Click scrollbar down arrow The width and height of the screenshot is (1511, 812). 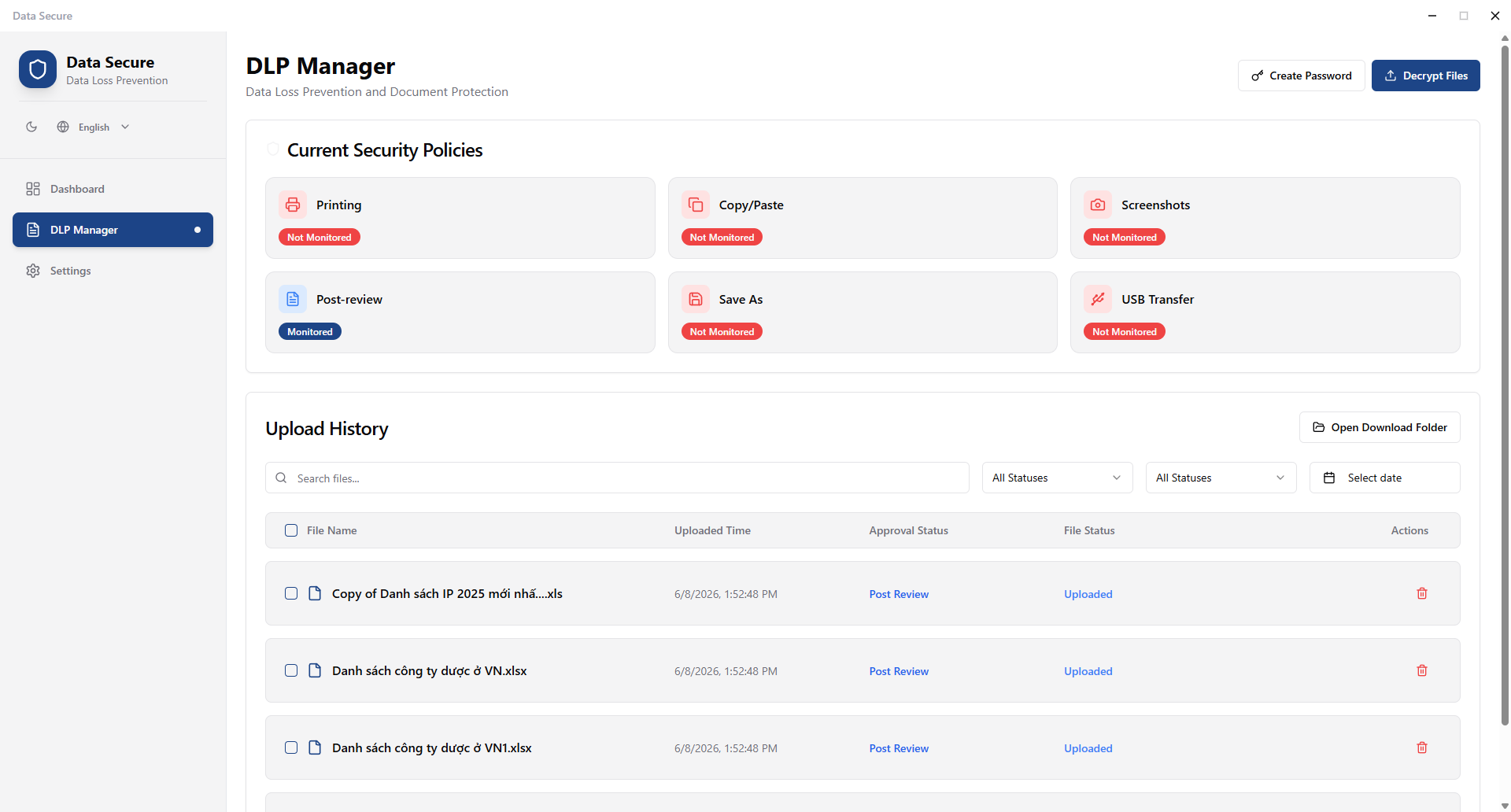1505,806
